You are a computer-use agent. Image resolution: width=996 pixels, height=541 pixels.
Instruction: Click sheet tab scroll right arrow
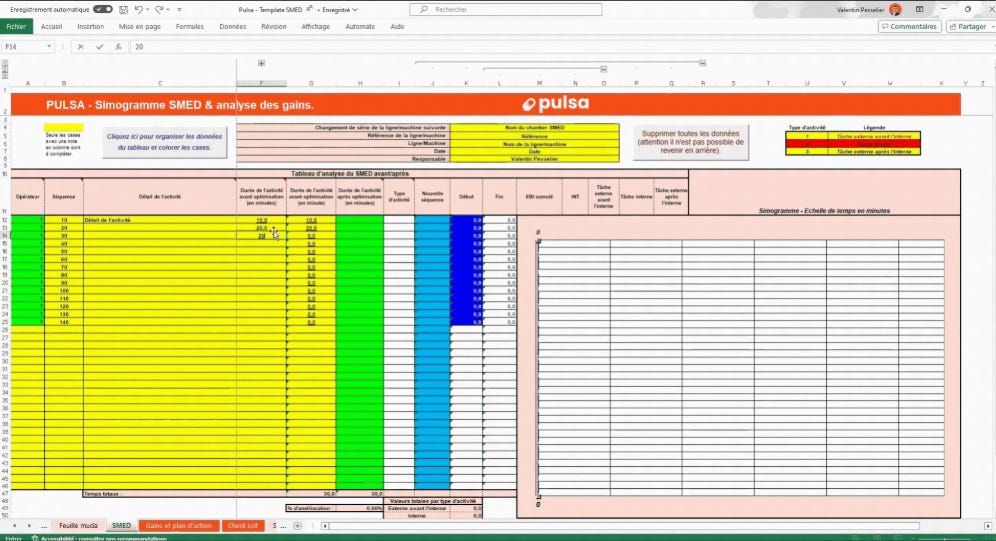point(29,526)
